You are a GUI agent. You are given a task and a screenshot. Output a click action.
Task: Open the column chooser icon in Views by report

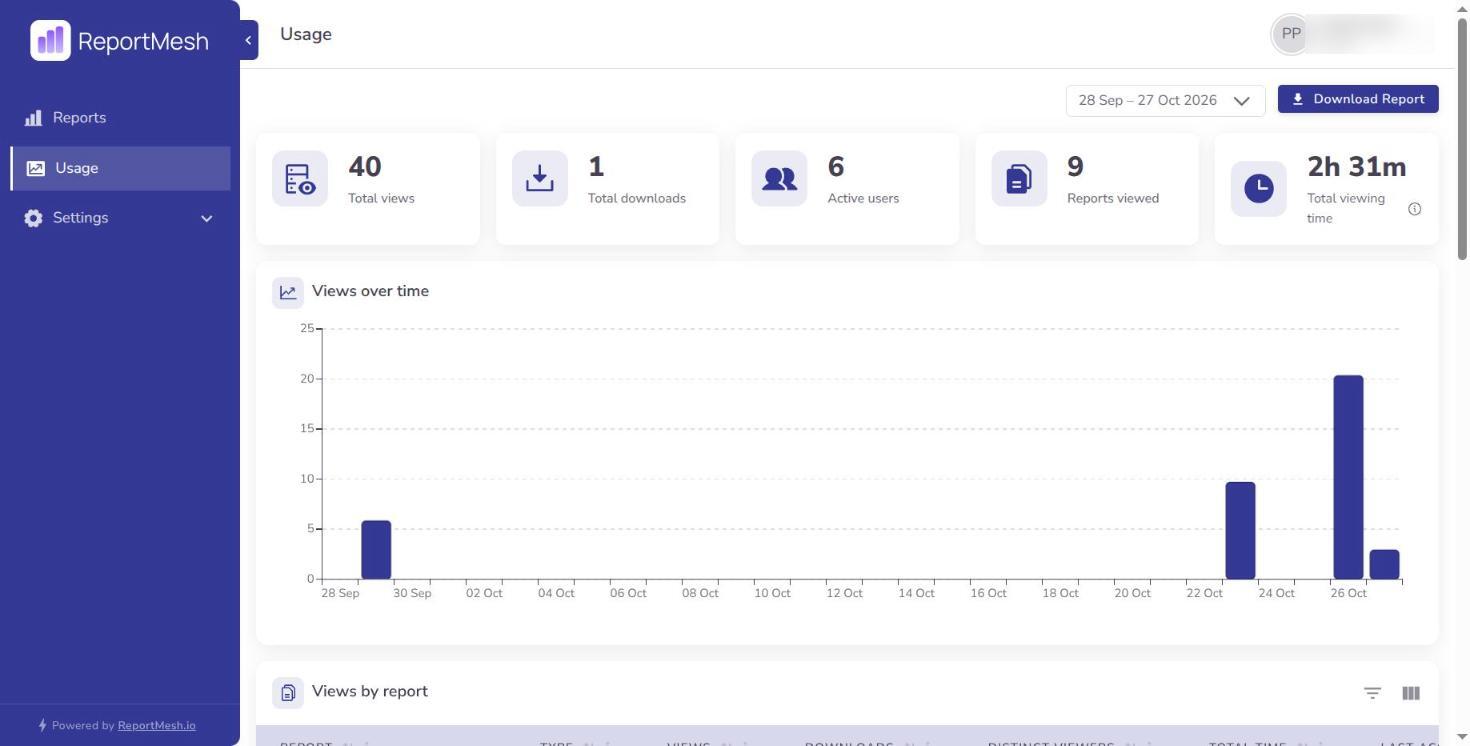click(1411, 693)
